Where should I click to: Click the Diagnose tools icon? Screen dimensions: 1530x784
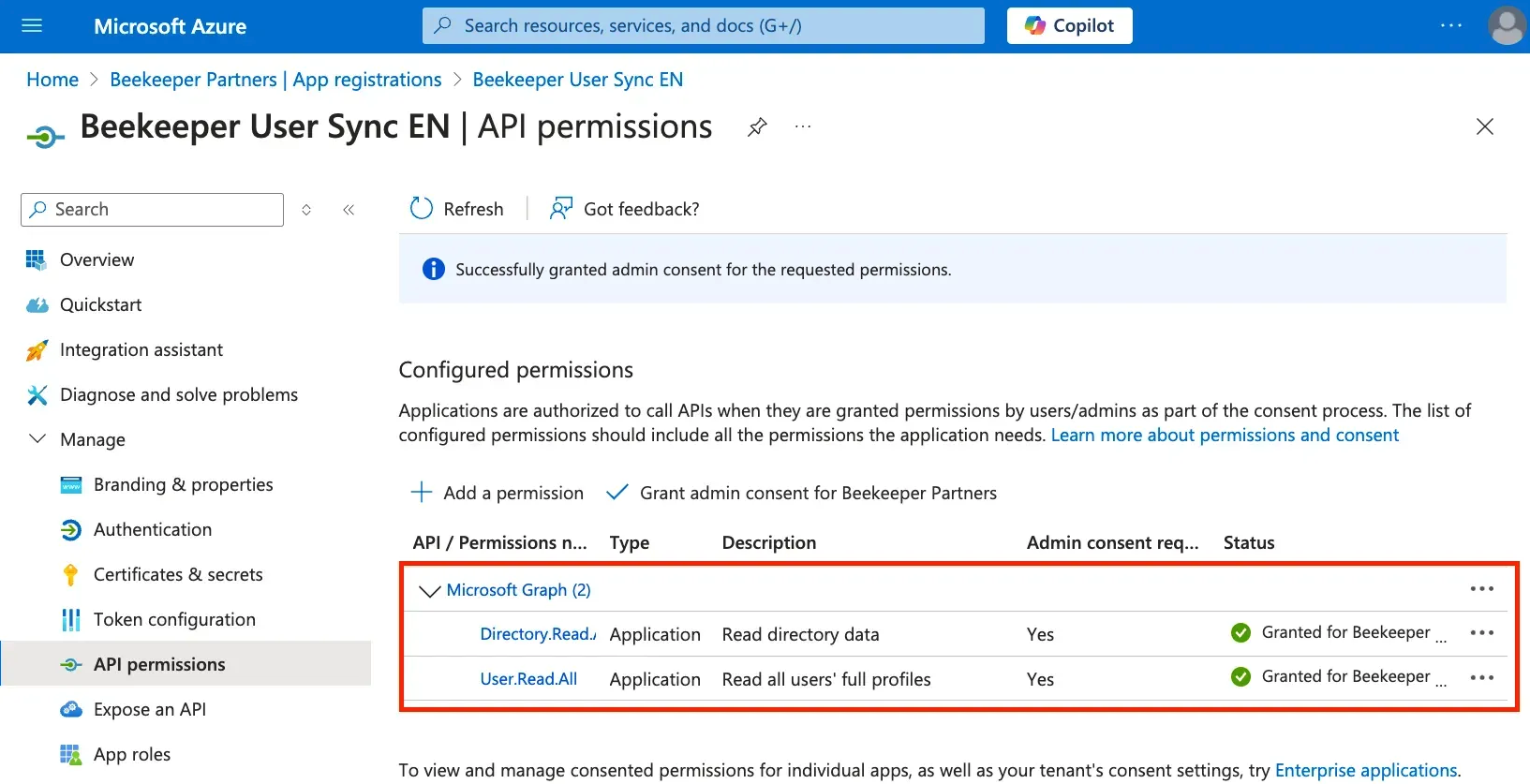click(x=37, y=395)
